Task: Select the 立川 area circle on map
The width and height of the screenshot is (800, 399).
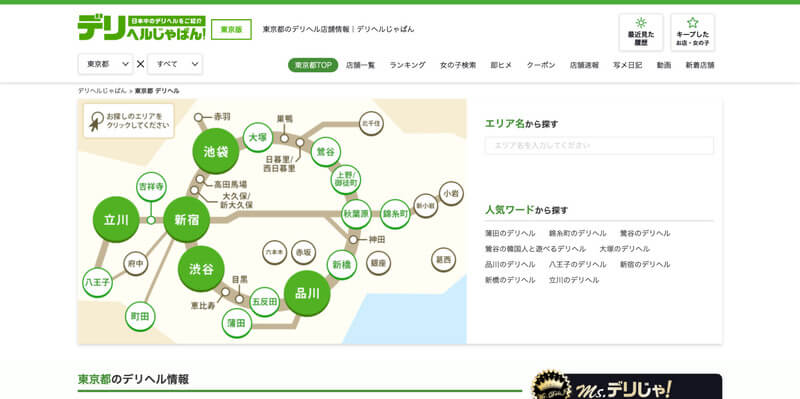Action: (x=116, y=220)
